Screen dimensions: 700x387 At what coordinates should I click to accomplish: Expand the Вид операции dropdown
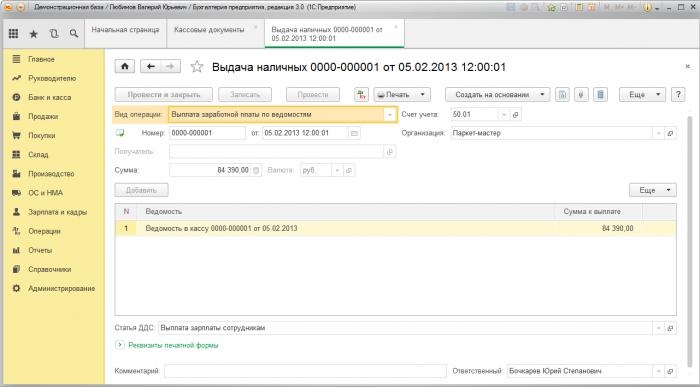point(390,115)
